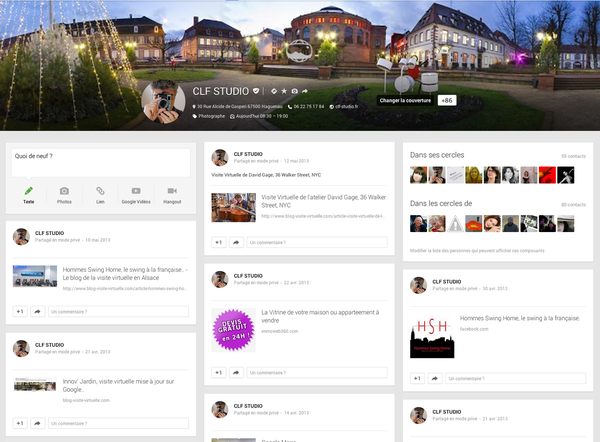Click +1 on the 10 mai 2013 post

(20, 312)
